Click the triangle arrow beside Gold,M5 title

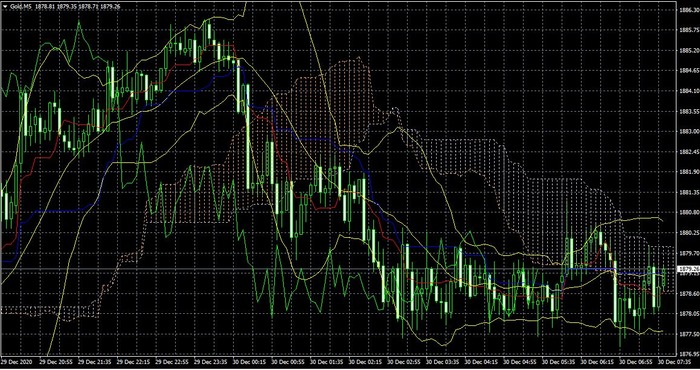point(5,7)
